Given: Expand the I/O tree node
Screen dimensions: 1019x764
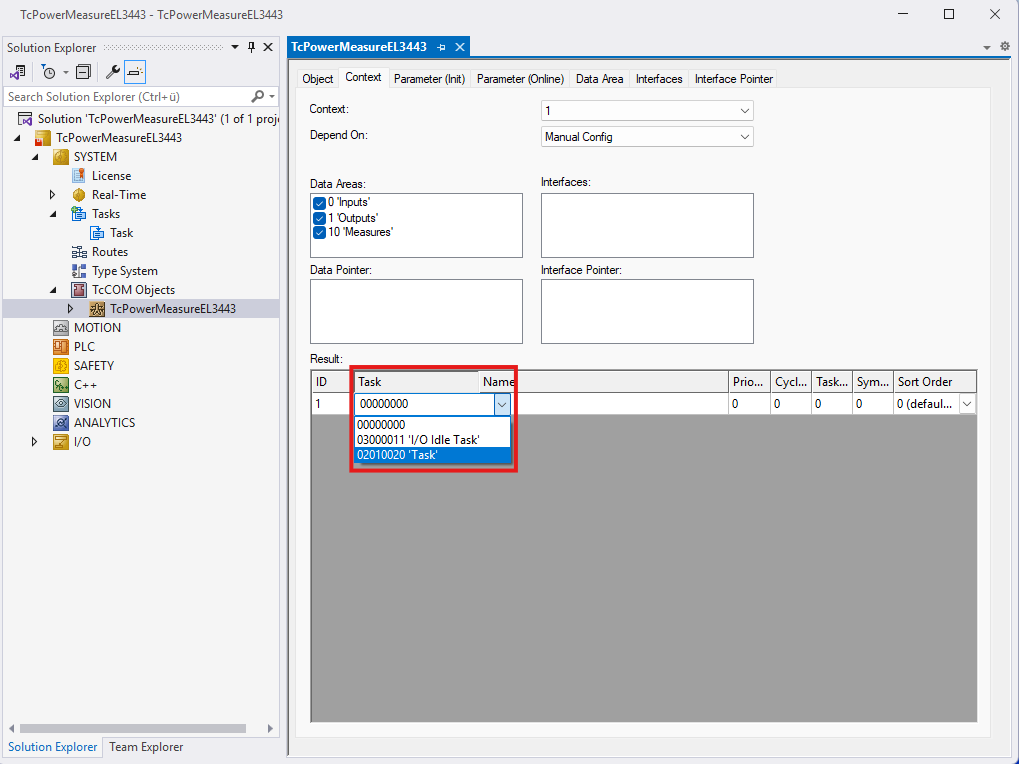Looking at the screenshot, I should (37, 442).
